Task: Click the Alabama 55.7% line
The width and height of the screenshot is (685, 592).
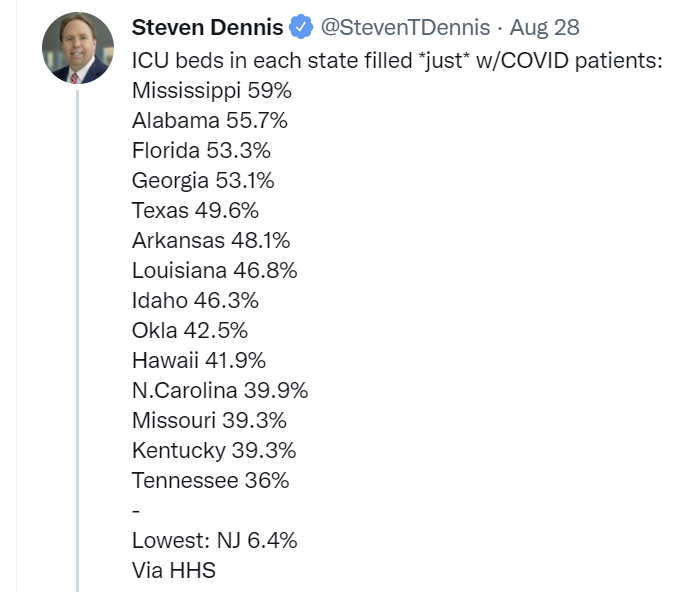Action: point(210,121)
